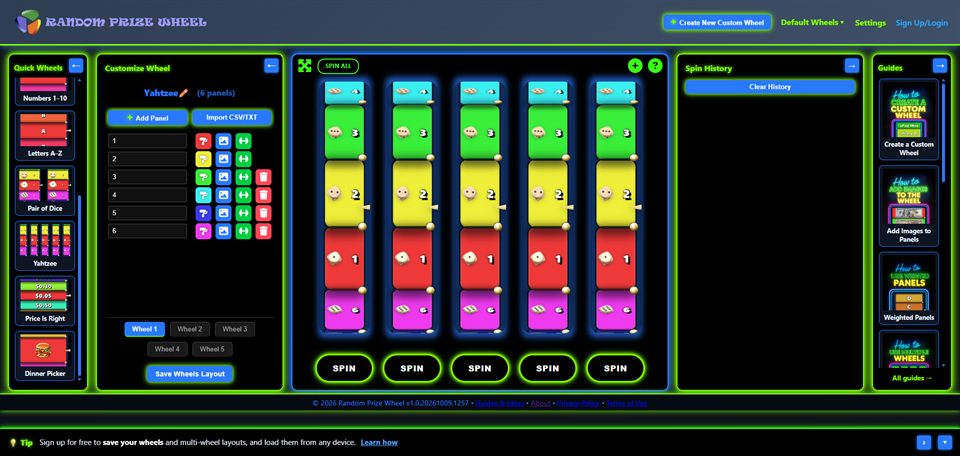This screenshot has width=960, height=456.
Task: Clear the spin history
Action: tap(770, 87)
